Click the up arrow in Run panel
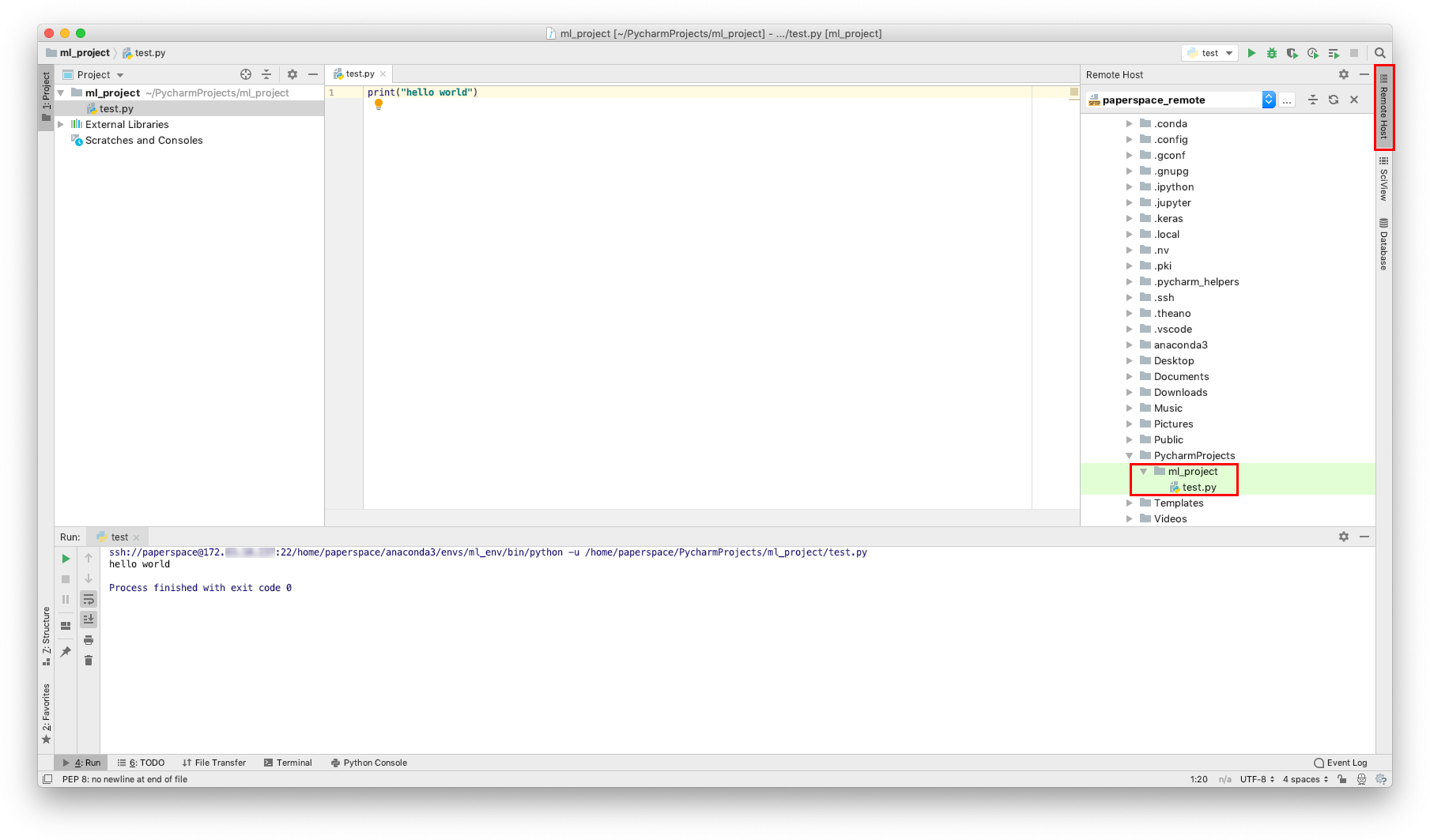This screenshot has height=840, width=1430. click(x=89, y=559)
